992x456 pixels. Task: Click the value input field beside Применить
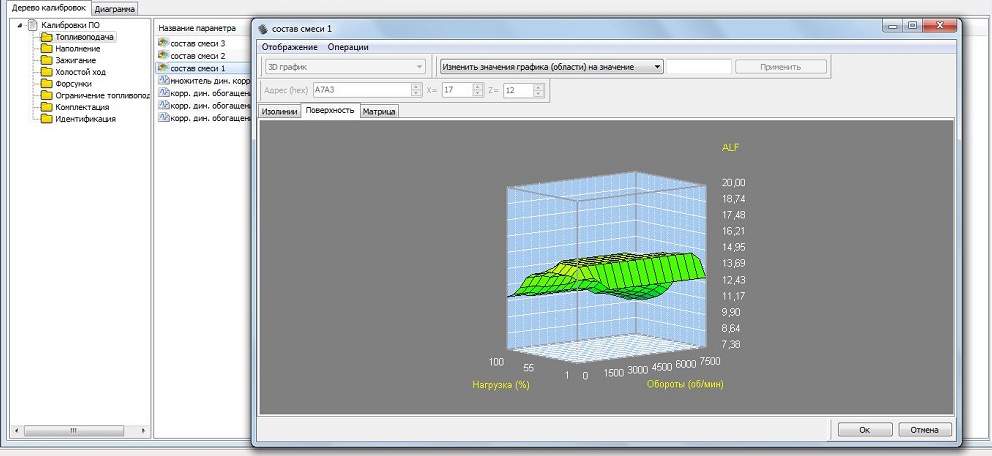(698, 67)
